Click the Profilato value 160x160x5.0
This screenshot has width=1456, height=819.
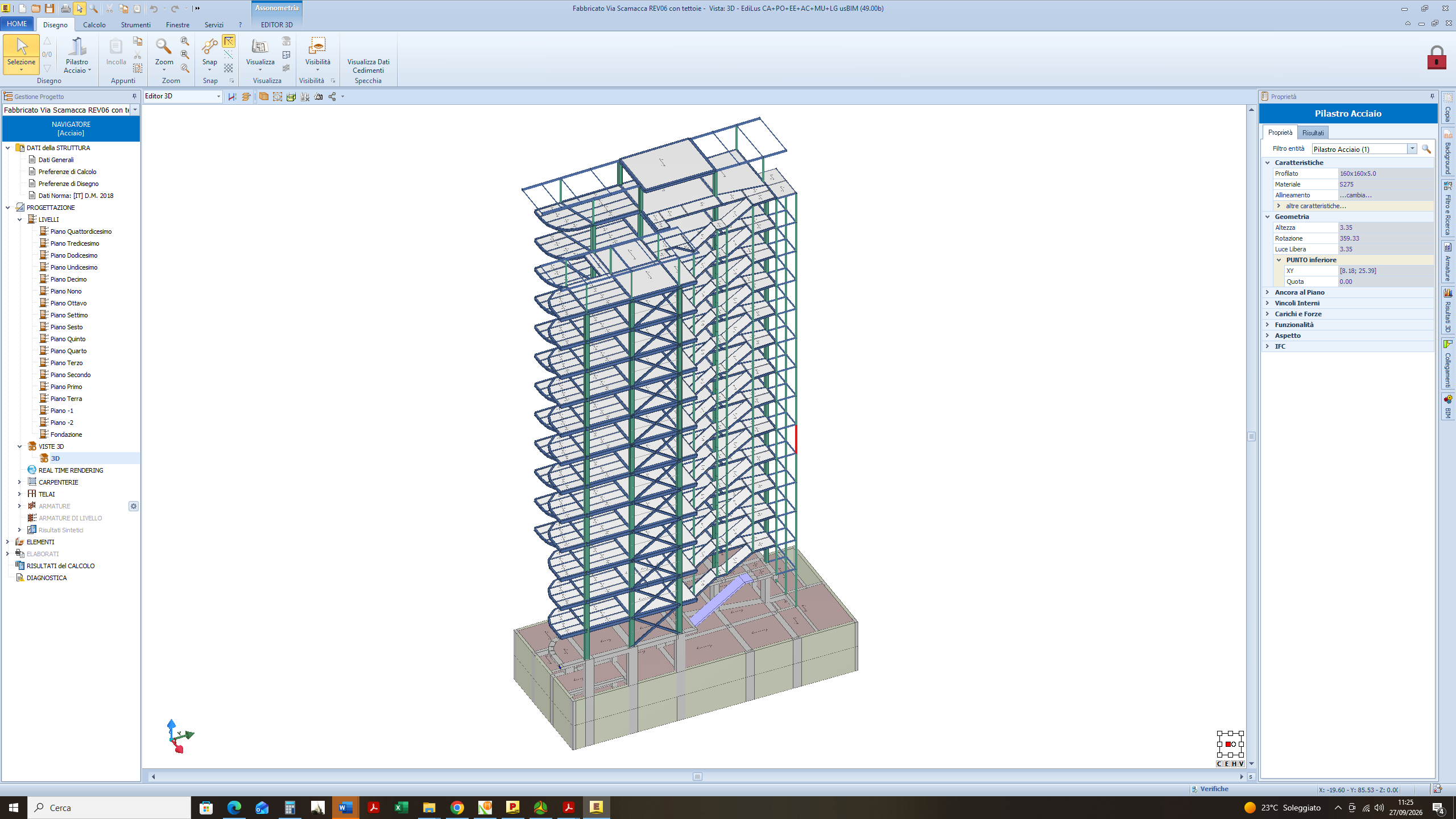click(x=1385, y=173)
